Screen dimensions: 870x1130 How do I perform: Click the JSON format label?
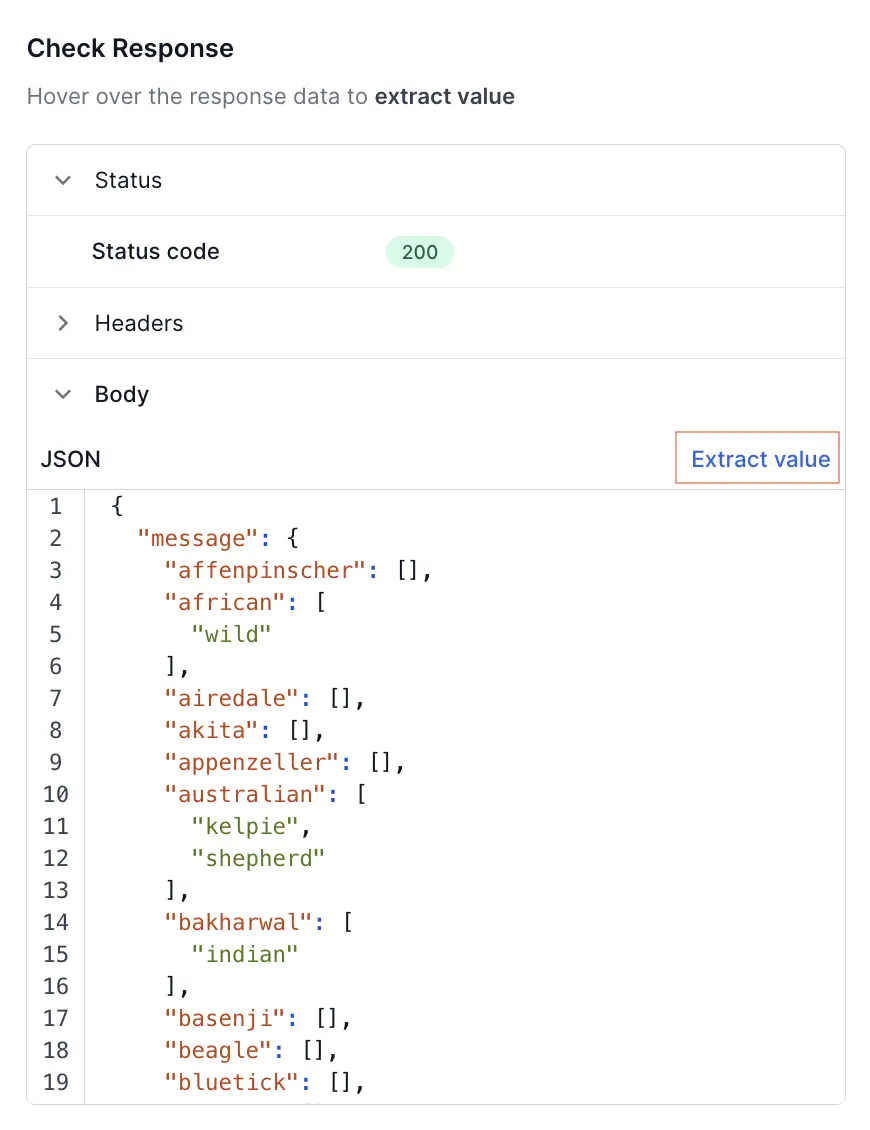(71, 459)
